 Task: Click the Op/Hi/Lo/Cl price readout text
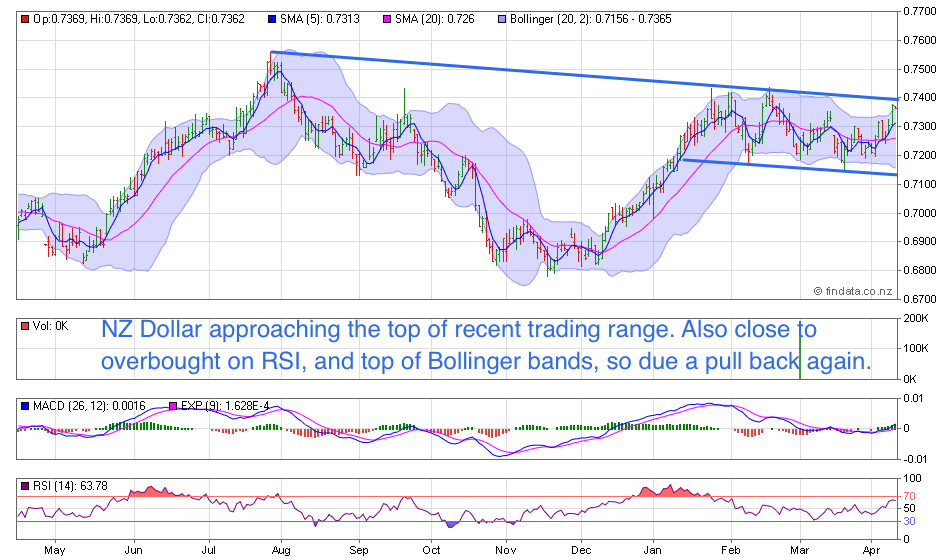(139, 19)
